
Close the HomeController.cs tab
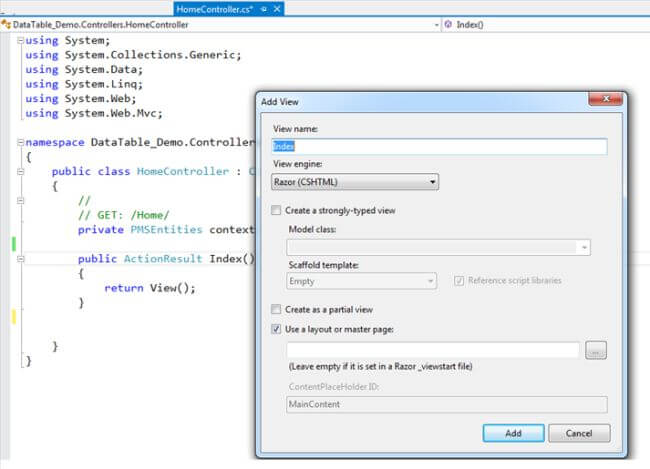277,9
